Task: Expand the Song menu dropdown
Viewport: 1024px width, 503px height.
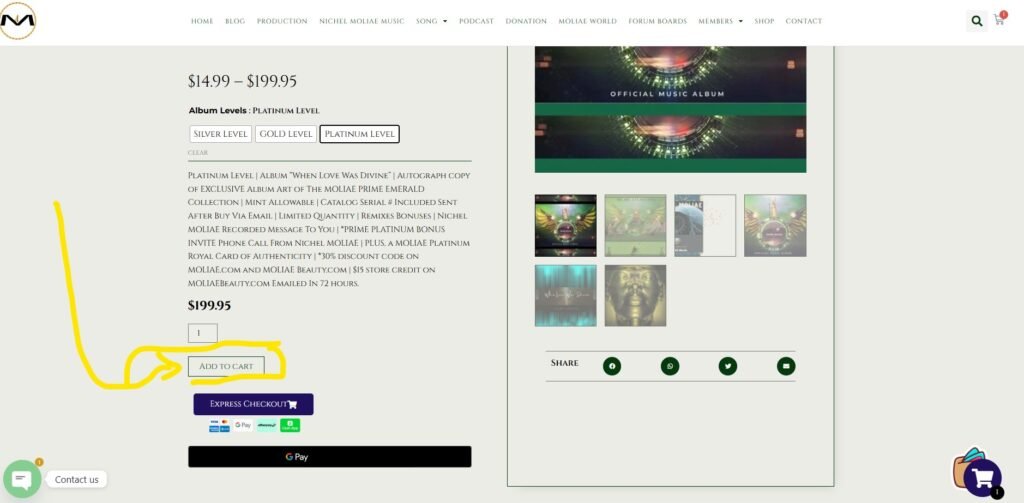Action: point(432,21)
